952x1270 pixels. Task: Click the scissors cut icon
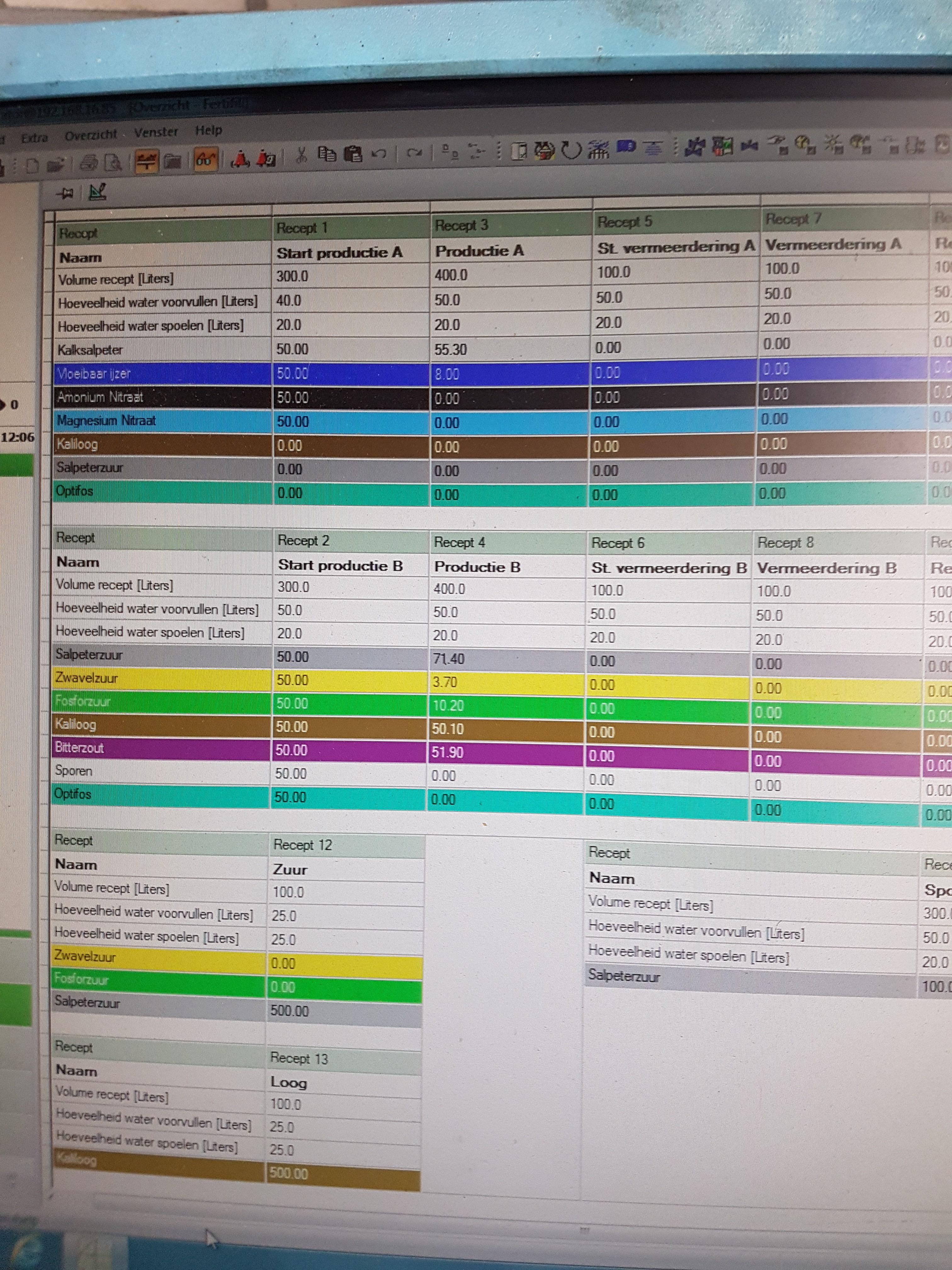(302, 155)
